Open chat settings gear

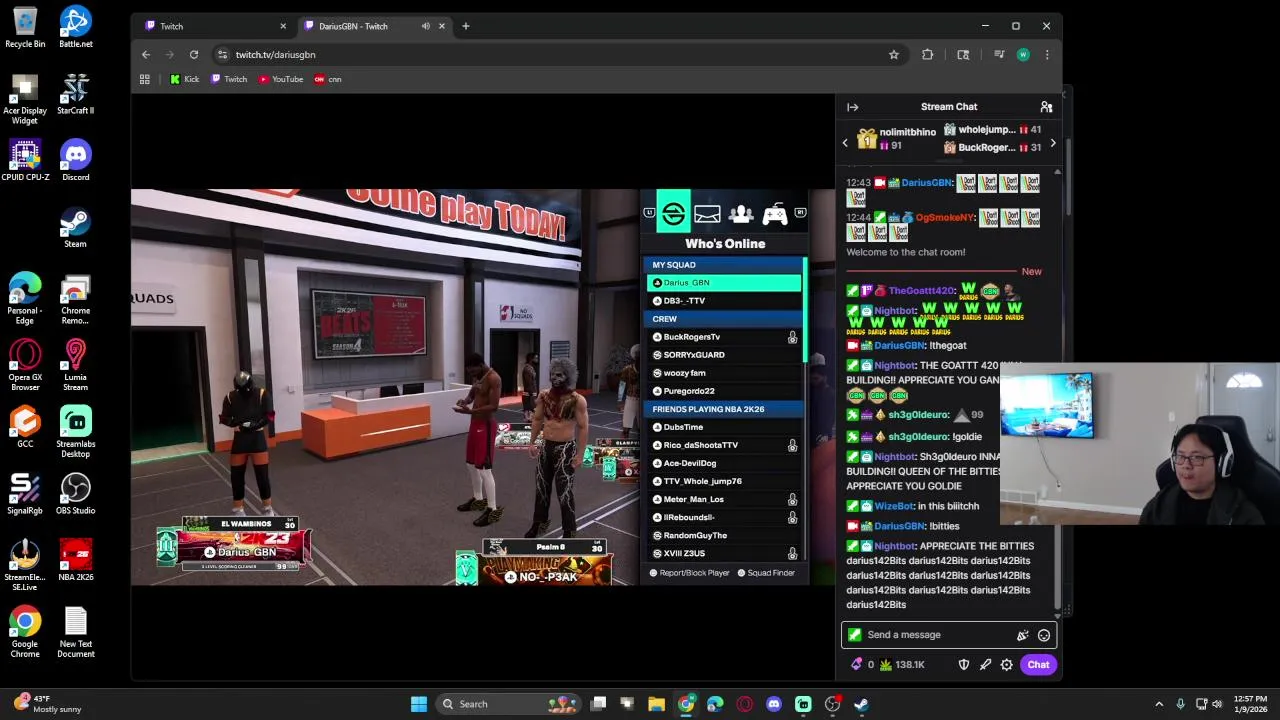1007,664
